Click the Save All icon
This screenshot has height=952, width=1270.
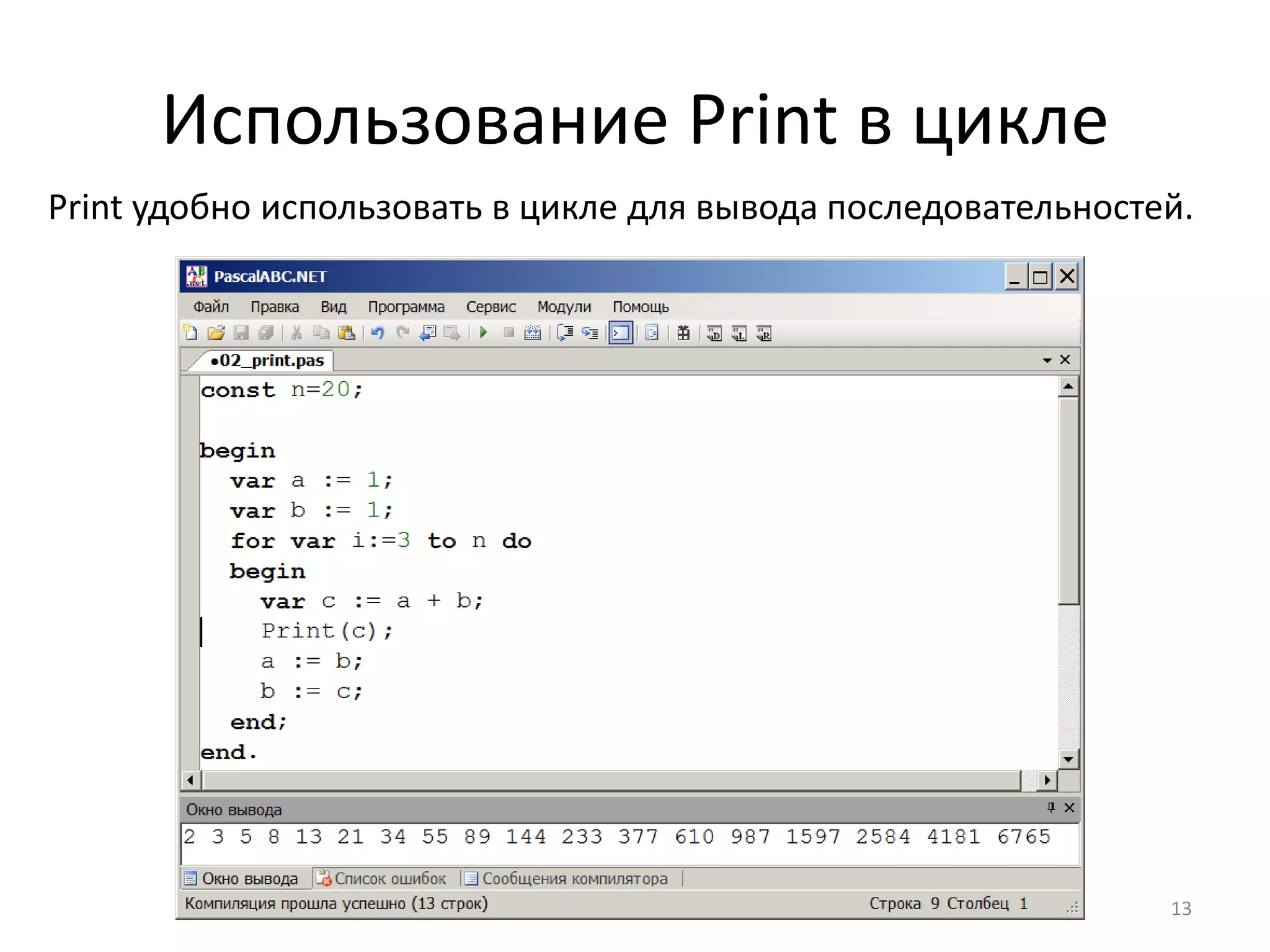266,333
